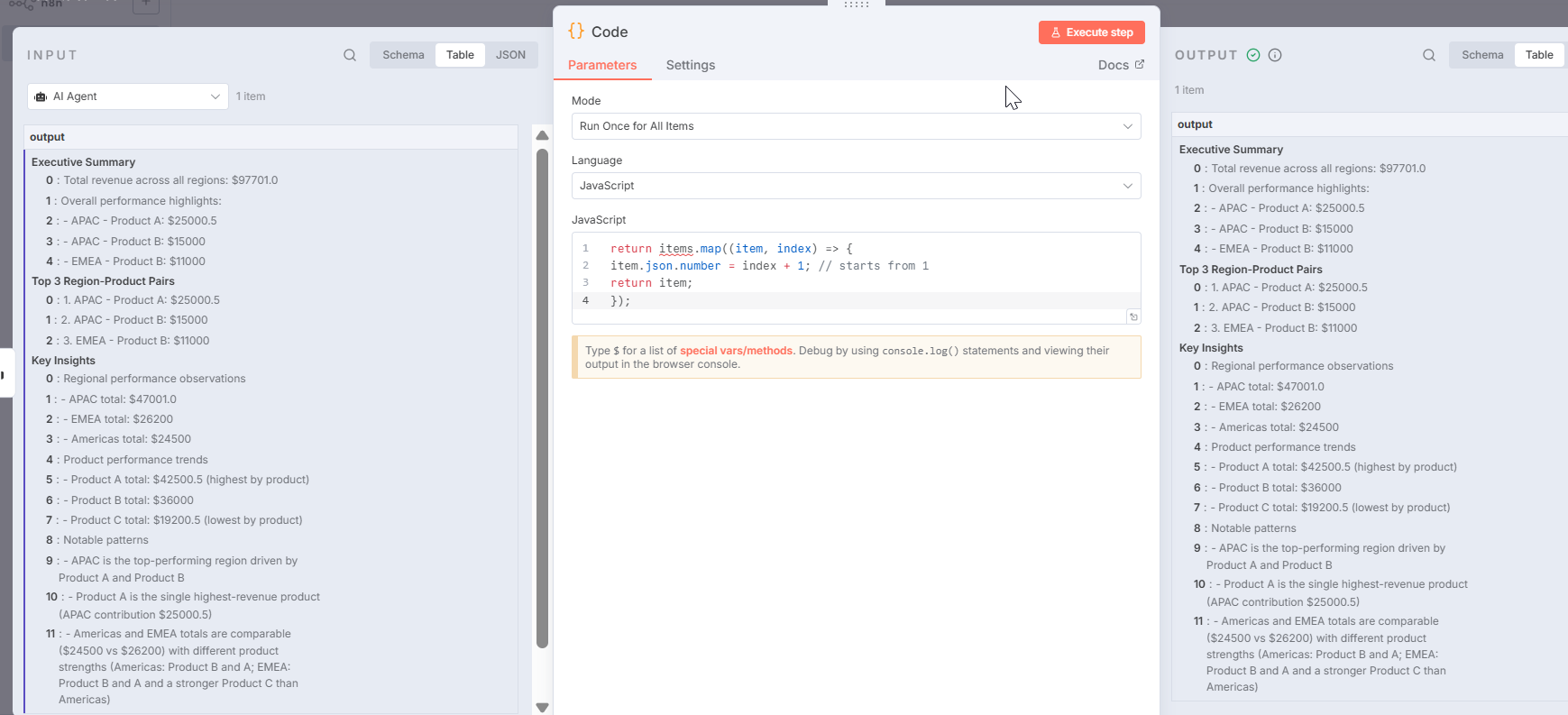Switch output view to Schema
The width and height of the screenshot is (1568, 715).
click(x=1482, y=55)
